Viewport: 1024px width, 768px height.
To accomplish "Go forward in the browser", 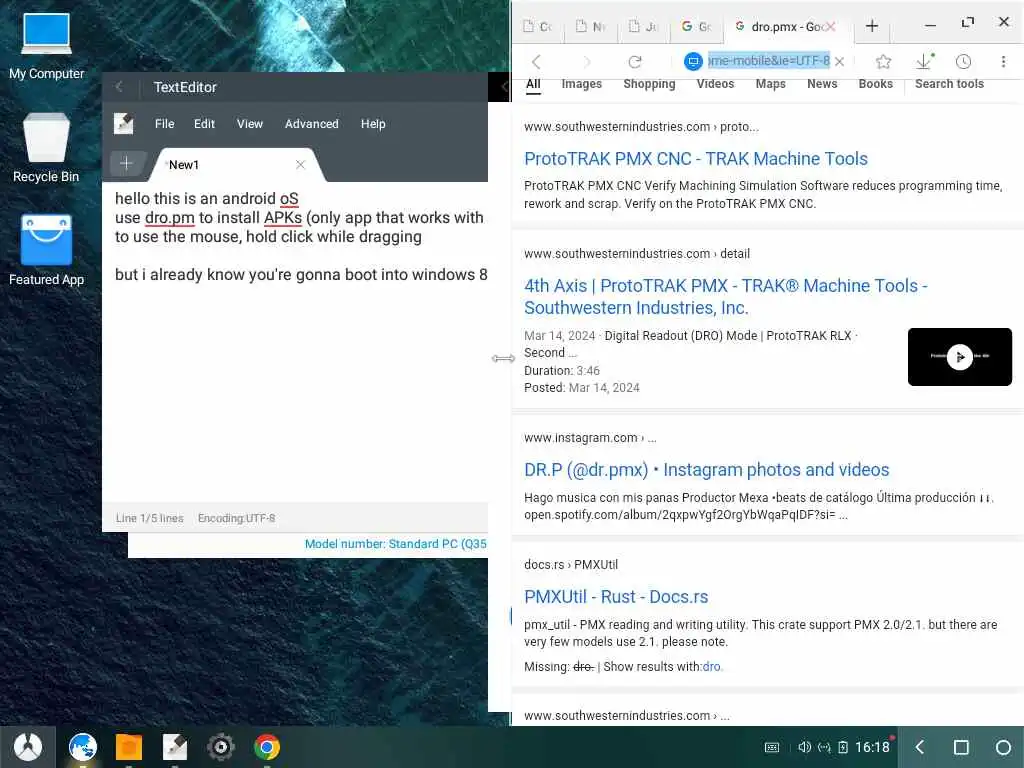I will tap(586, 61).
